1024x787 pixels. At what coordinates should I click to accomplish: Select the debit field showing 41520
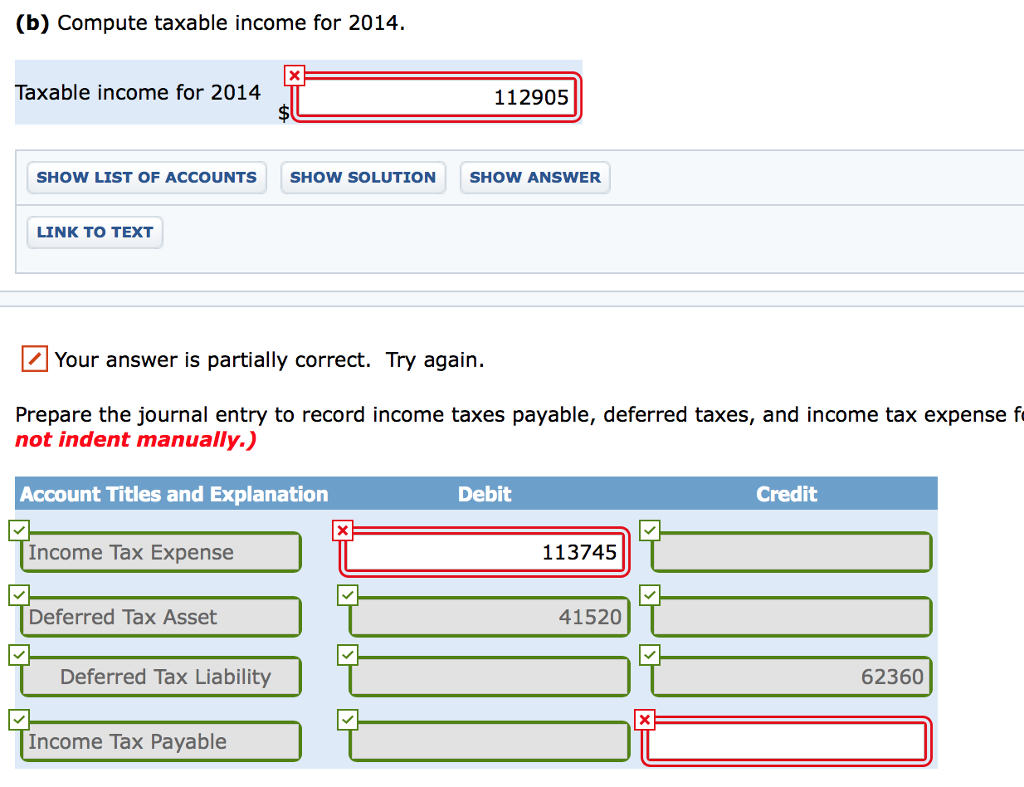pyautogui.click(x=488, y=617)
